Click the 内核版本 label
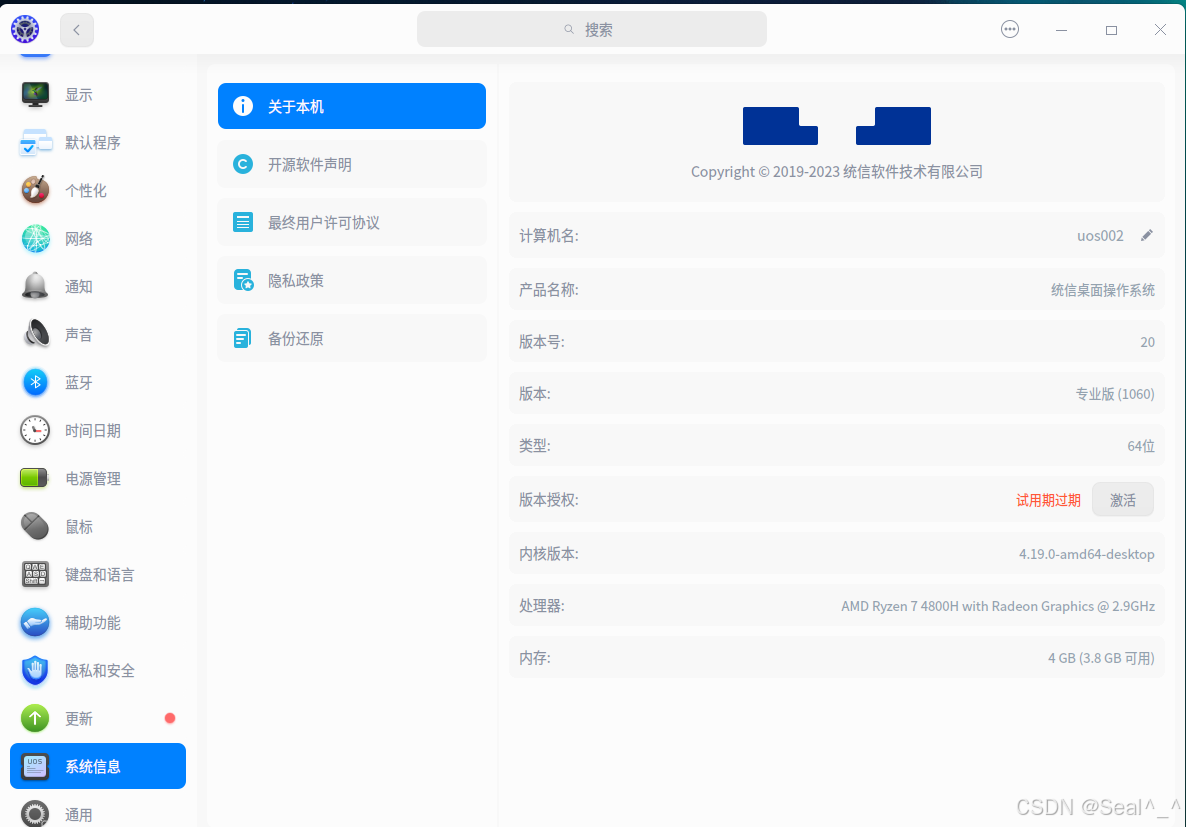Image resolution: width=1186 pixels, height=827 pixels. [x=548, y=554]
